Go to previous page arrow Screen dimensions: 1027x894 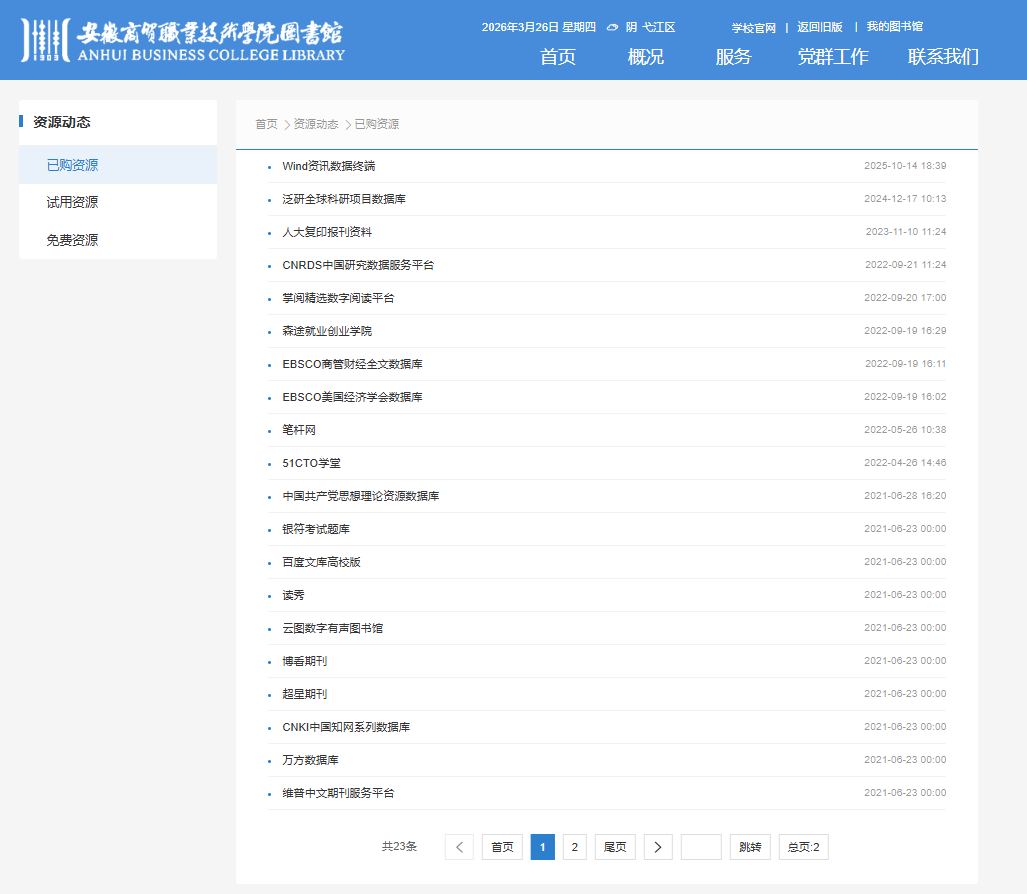tap(459, 847)
